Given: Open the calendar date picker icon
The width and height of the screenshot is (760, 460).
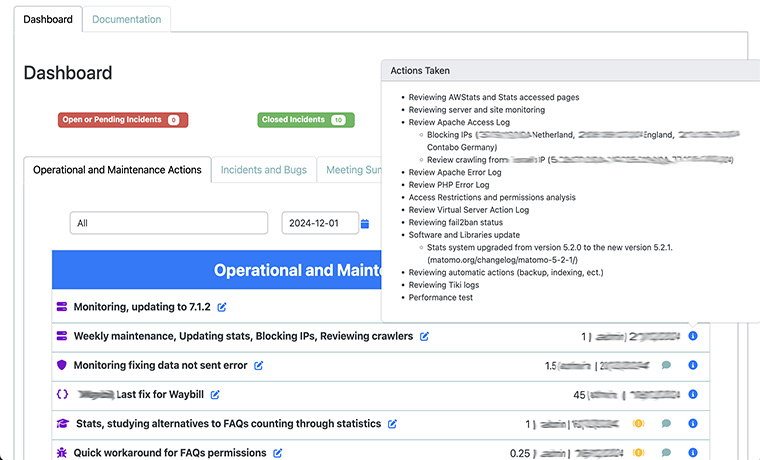Looking at the screenshot, I should click(365, 224).
